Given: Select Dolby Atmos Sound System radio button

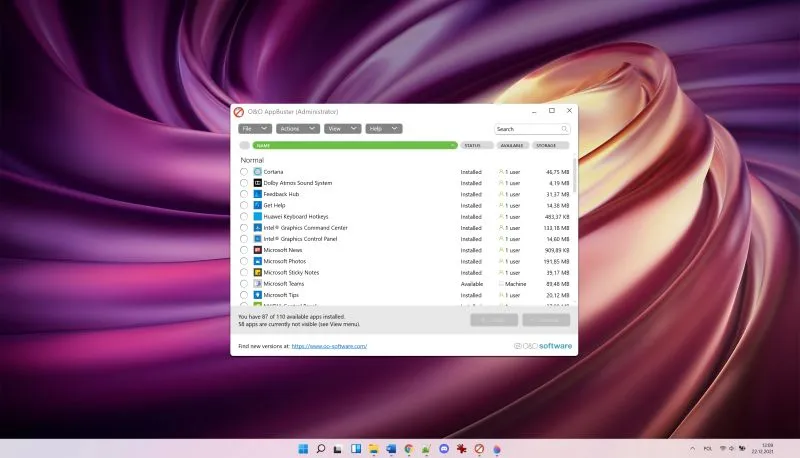Looking at the screenshot, I should click(x=244, y=183).
